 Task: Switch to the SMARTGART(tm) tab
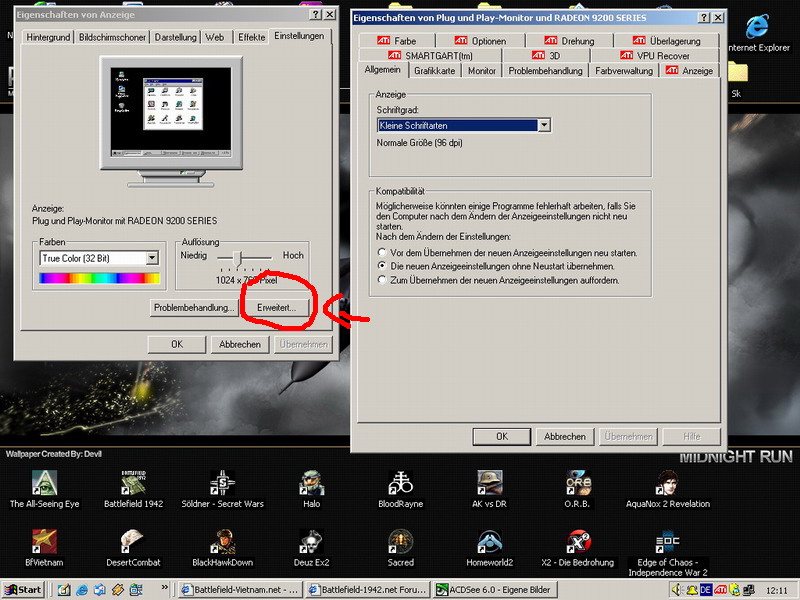431,56
